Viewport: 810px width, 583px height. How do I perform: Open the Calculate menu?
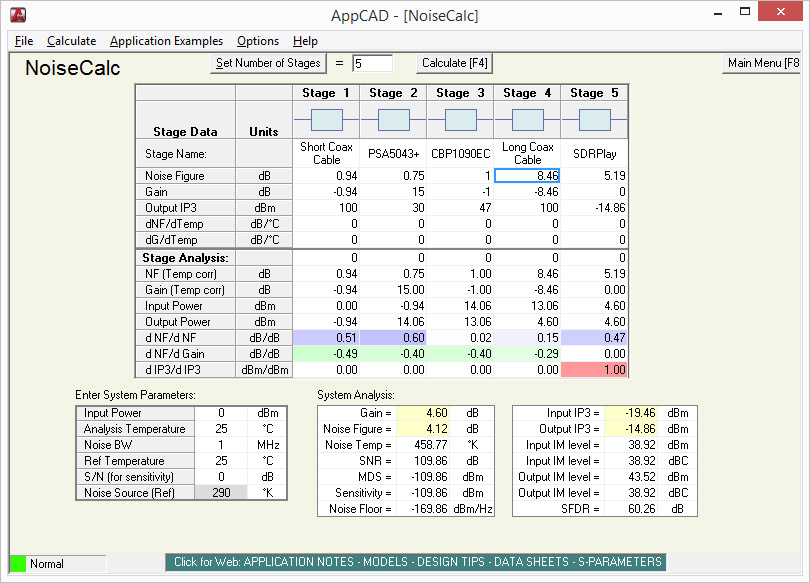[71, 41]
